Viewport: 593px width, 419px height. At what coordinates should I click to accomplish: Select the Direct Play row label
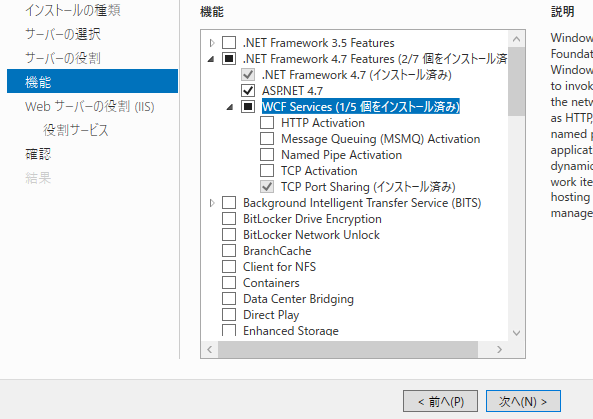pos(271,315)
